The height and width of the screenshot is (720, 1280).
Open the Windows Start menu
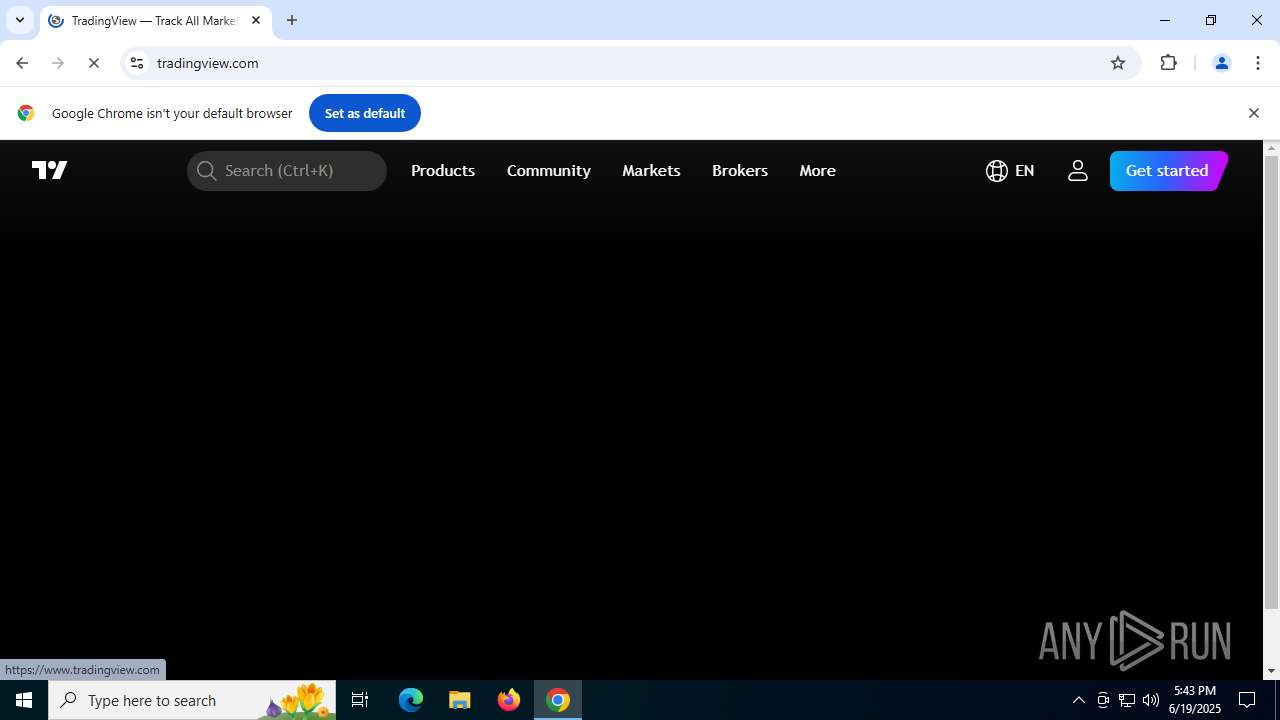tap(24, 700)
